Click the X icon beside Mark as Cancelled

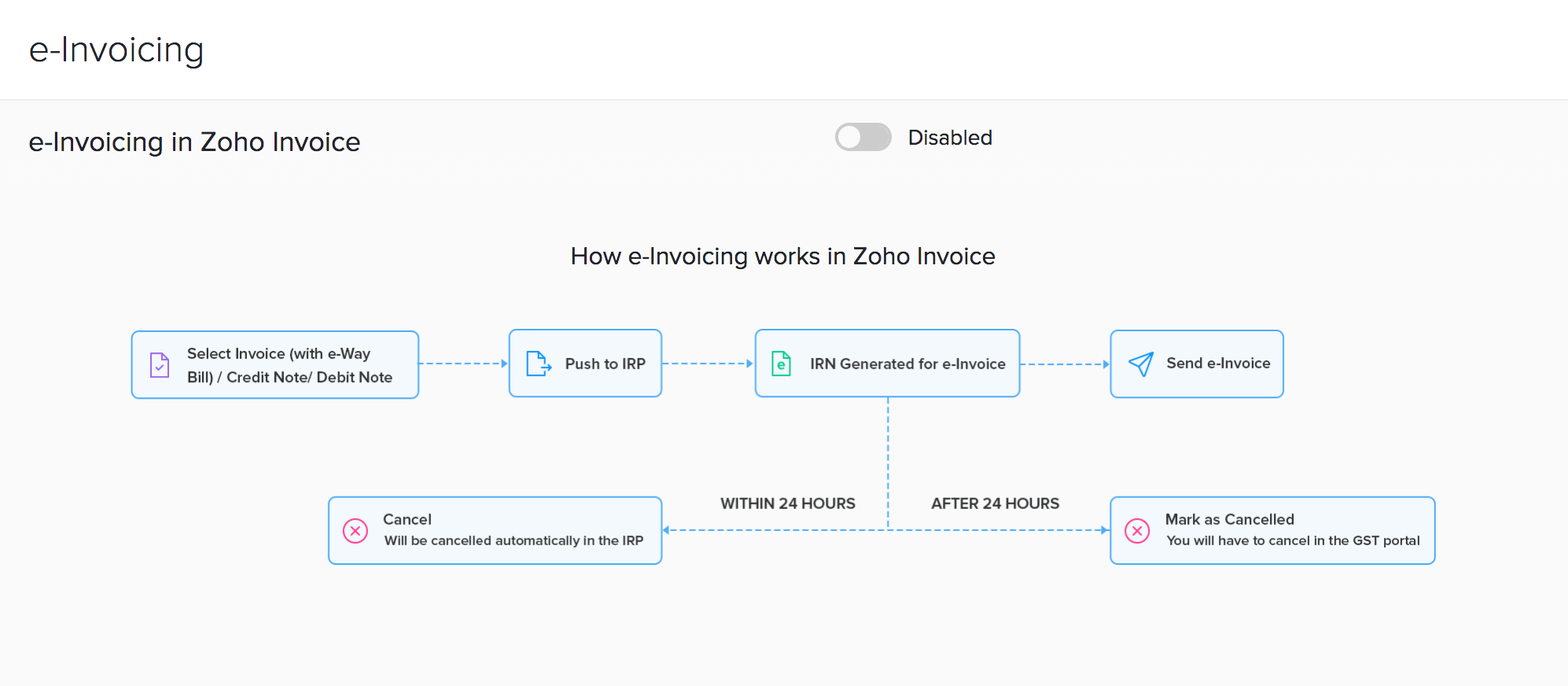click(x=1137, y=530)
